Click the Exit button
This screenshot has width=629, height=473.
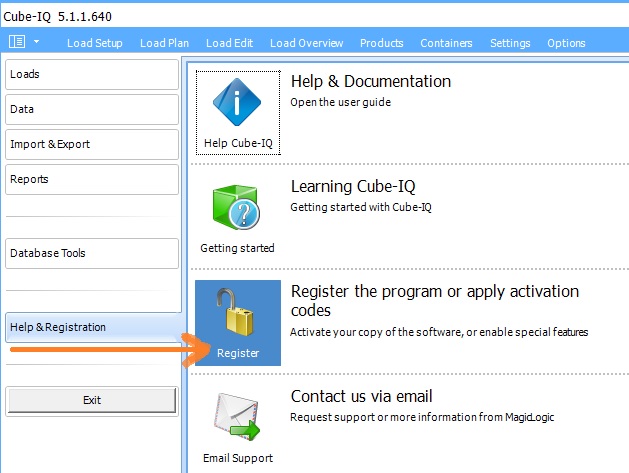[92, 400]
